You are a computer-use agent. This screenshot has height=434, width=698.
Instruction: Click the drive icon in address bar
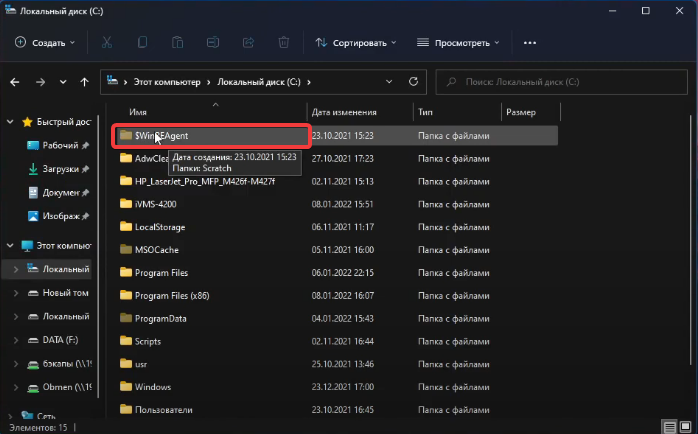click(112, 81)
